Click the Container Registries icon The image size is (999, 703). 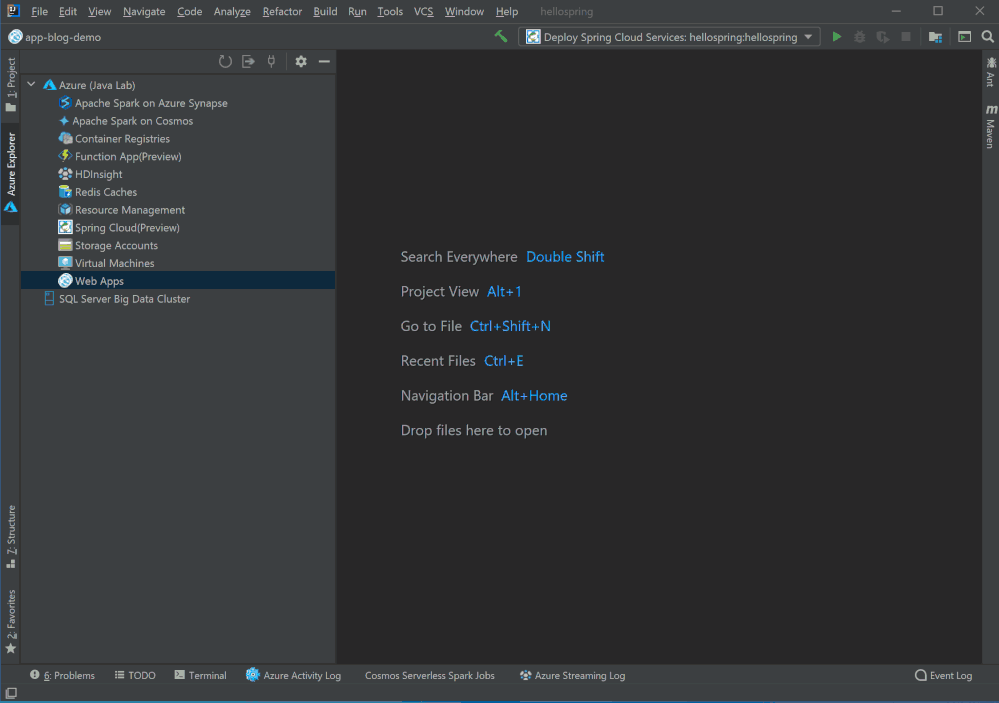[x=65, y=138]
